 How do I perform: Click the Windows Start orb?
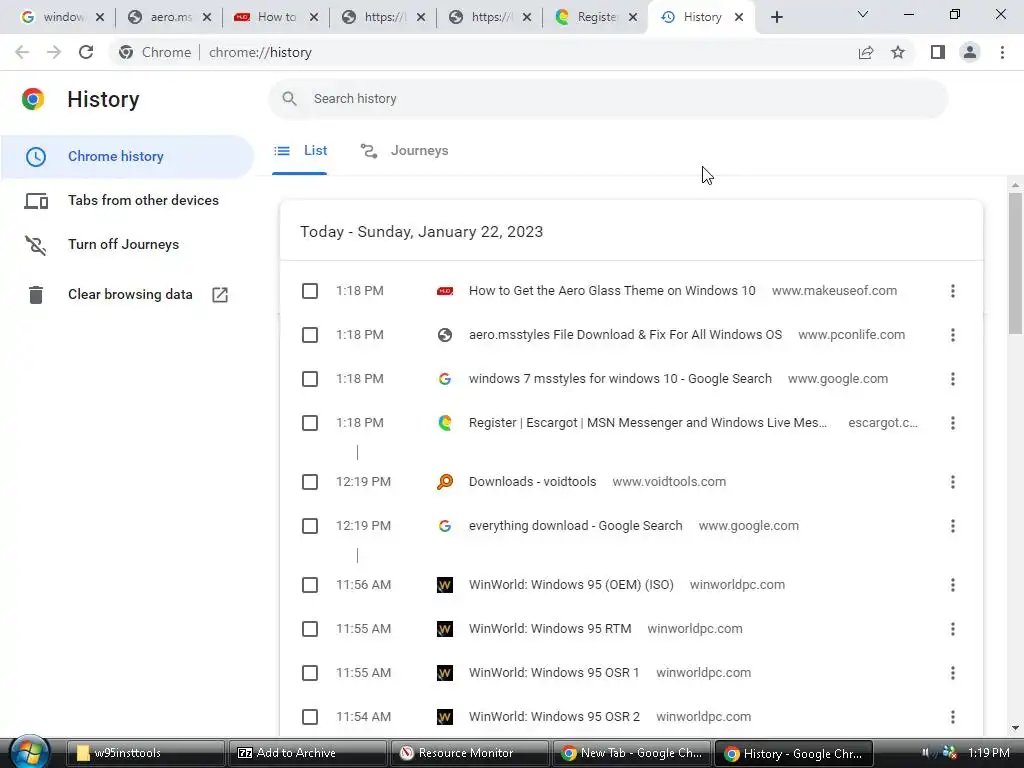coord(29,751)
